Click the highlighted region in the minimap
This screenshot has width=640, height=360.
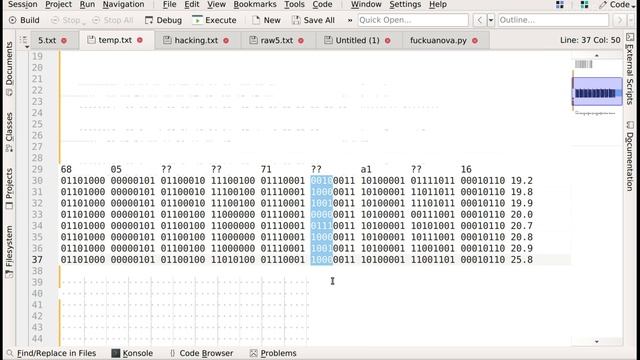click(x=598, y=92)
